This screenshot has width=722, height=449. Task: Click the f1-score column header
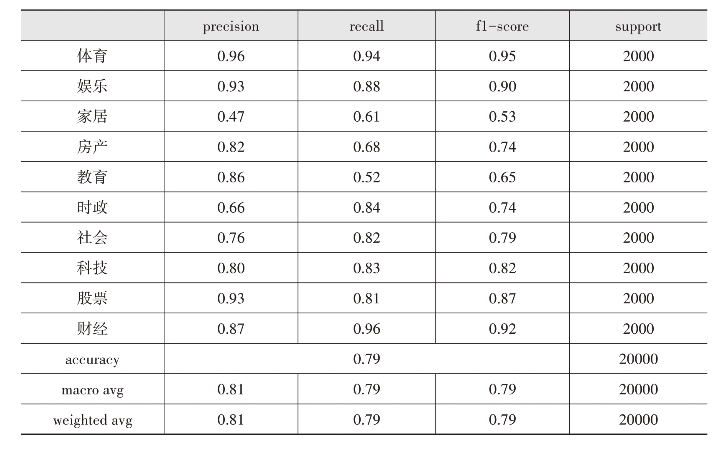[x=502, y=27]
